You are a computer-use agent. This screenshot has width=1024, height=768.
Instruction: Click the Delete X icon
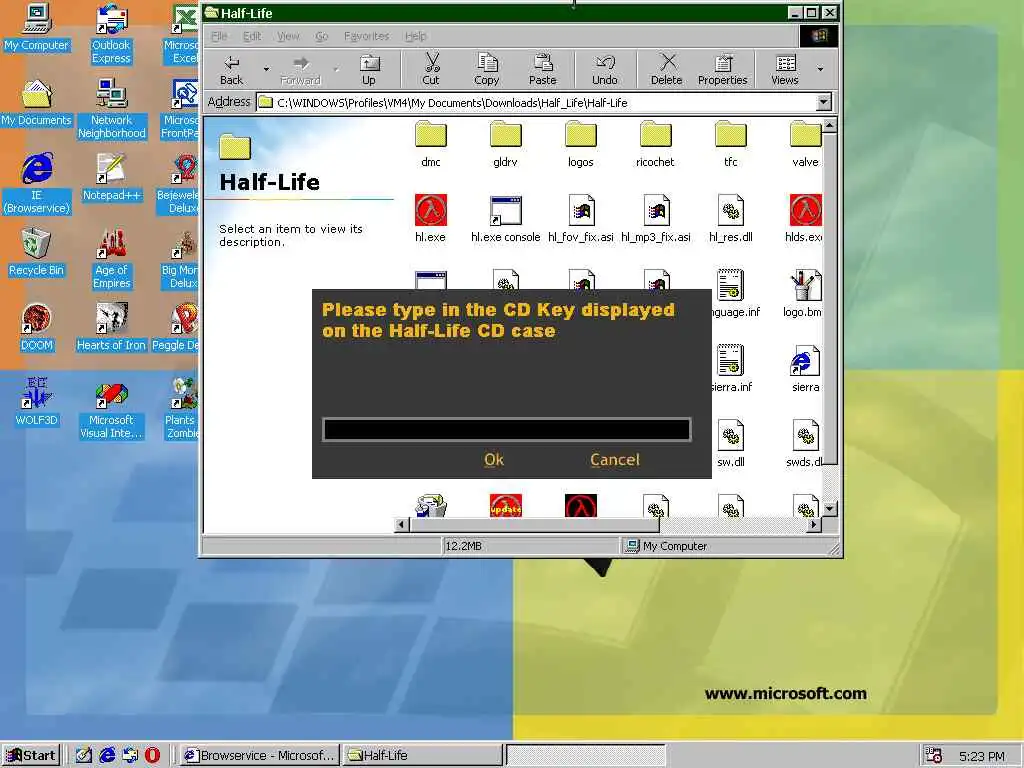pos(667,71)
